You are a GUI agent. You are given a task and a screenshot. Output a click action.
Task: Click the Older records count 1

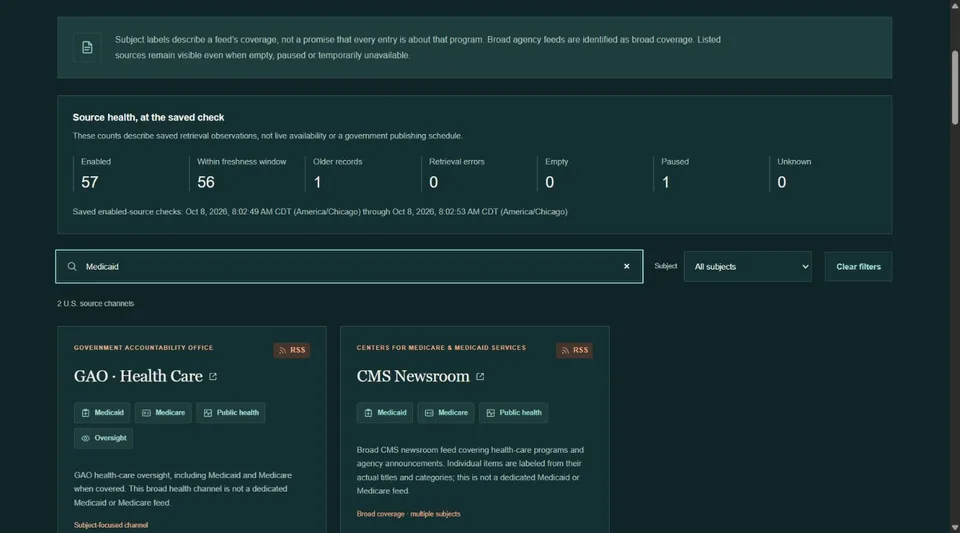point(317,182)
